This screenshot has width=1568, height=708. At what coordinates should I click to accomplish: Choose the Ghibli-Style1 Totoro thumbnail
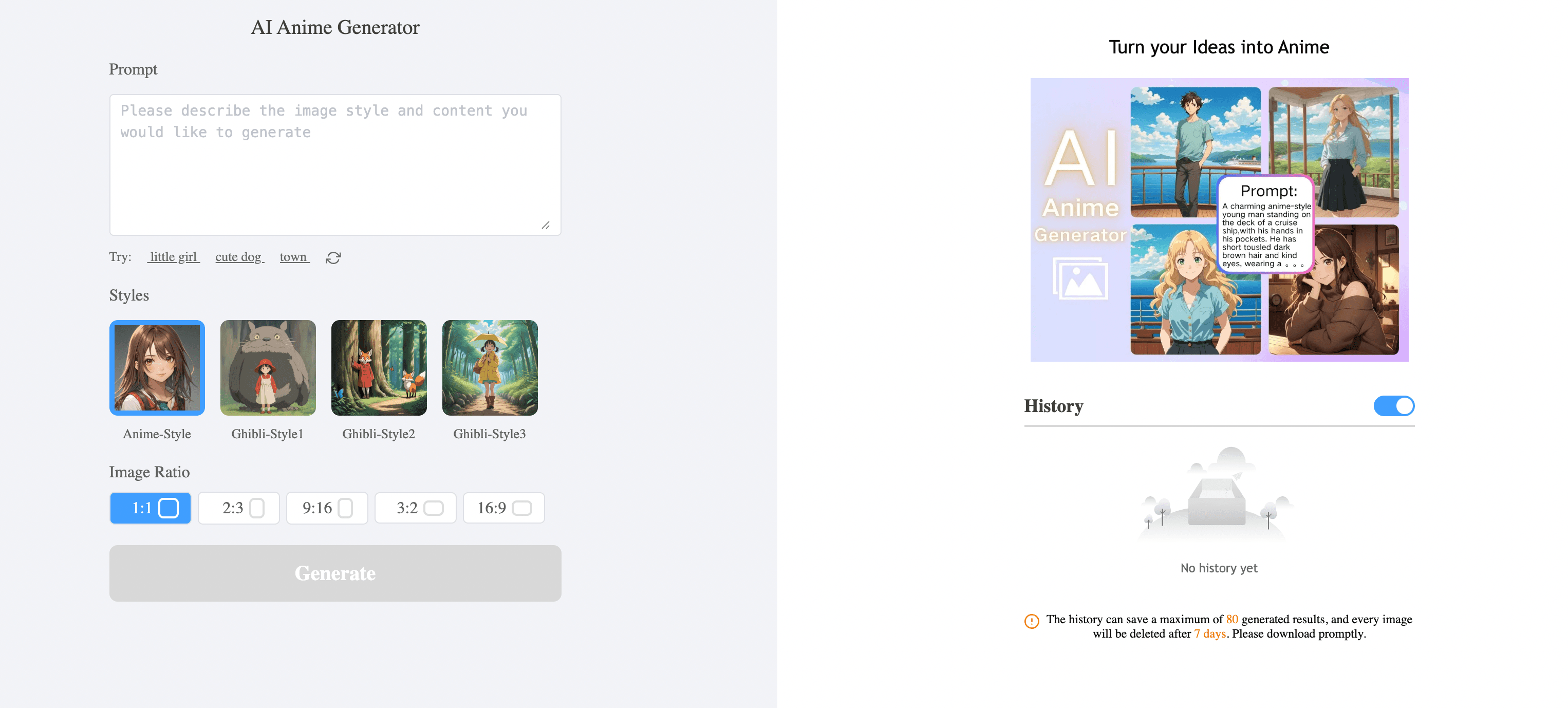[268, 368]
